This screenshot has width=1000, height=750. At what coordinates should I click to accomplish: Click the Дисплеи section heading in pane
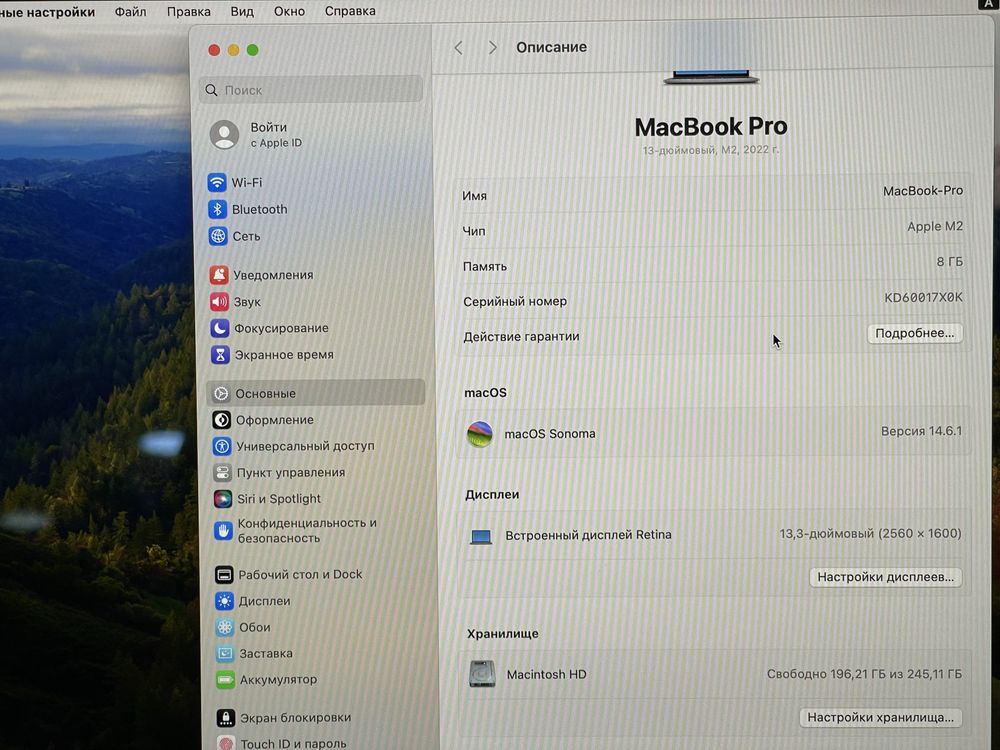[x=492, y=495]
